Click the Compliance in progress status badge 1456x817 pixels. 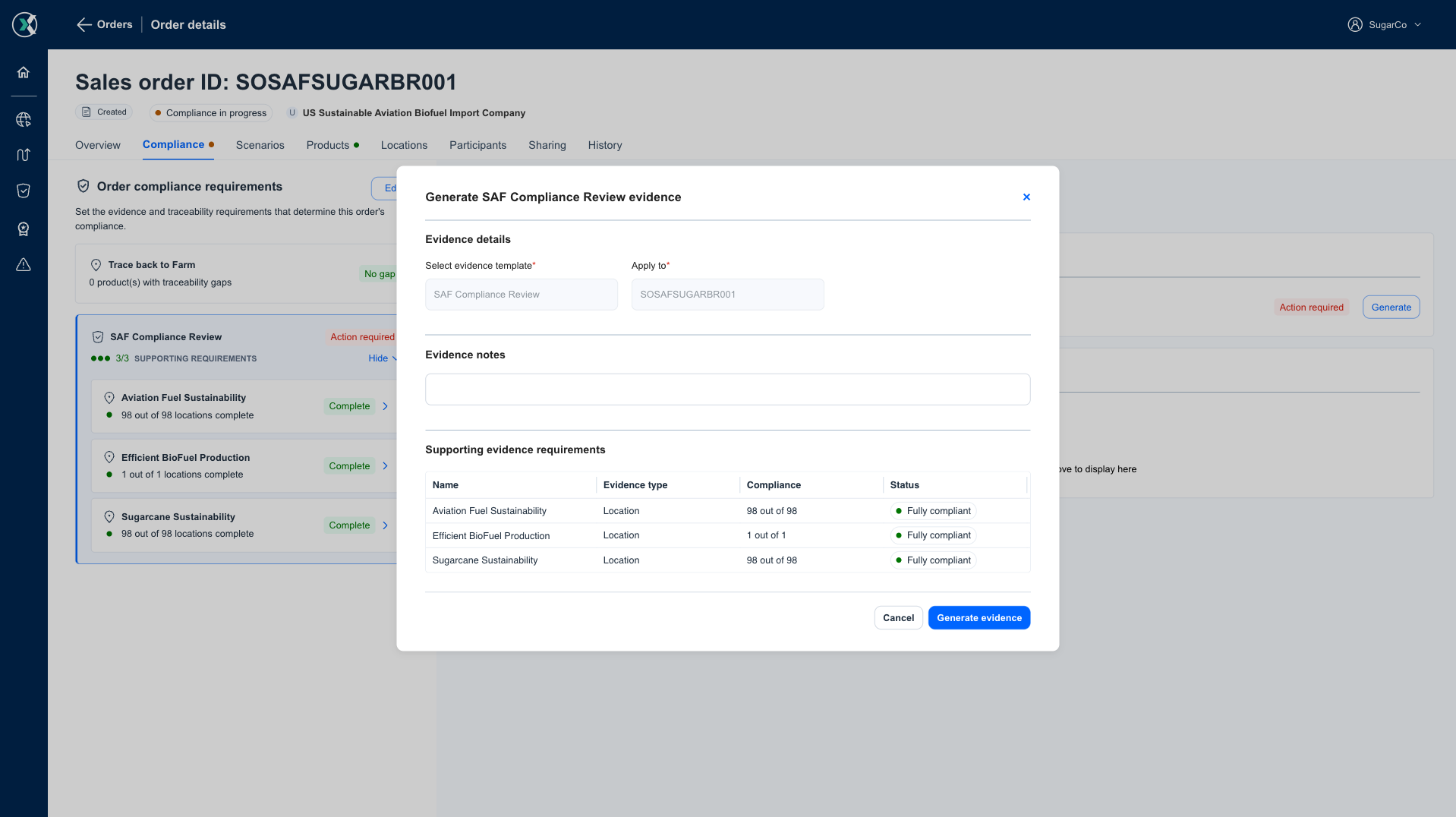tap(211, 113)
